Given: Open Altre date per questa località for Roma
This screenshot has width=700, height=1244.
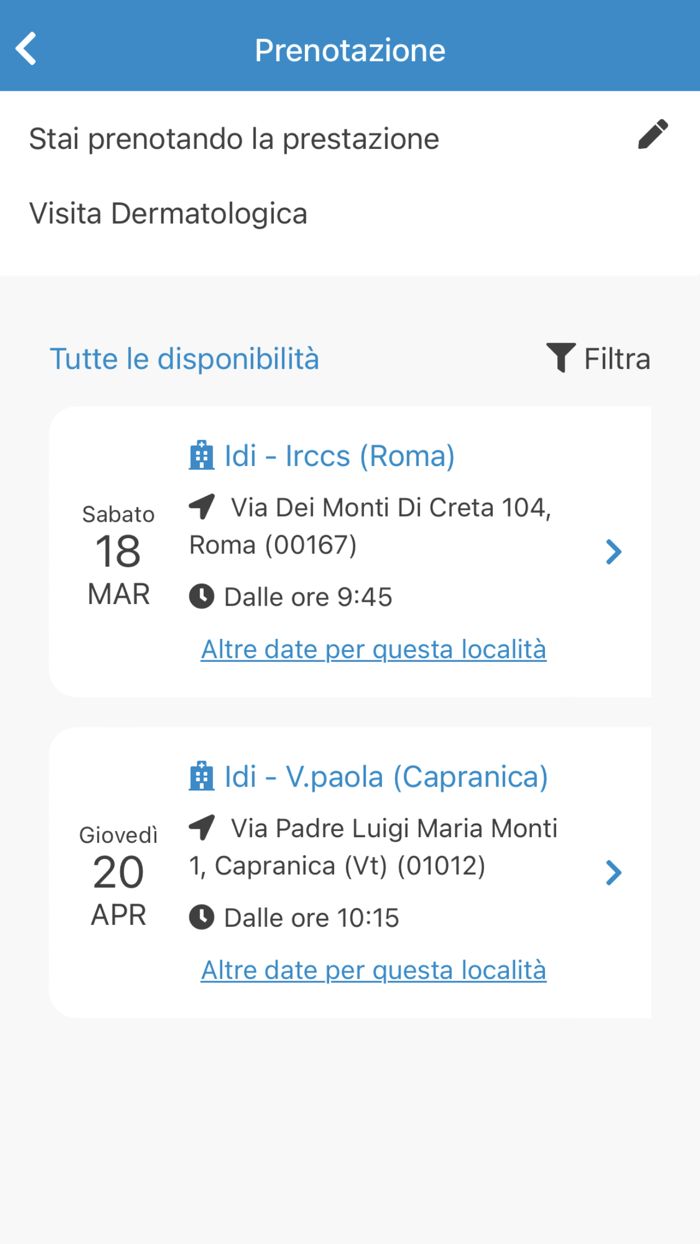Looking at the screenshot, I should (x=373, y=649).
